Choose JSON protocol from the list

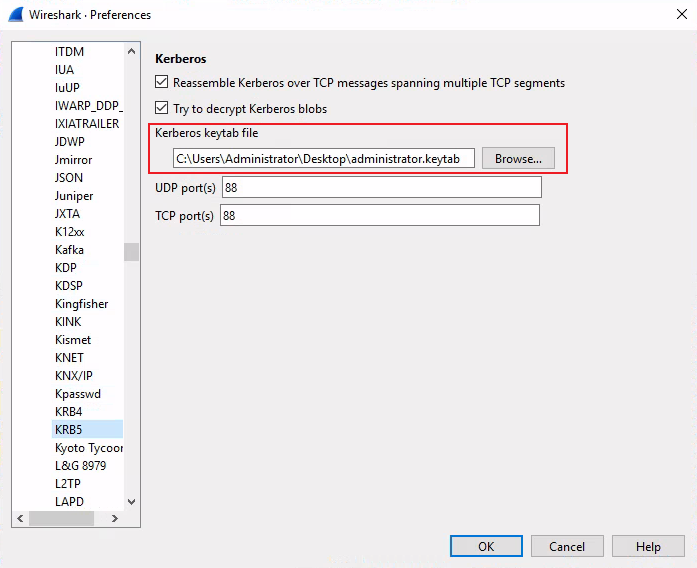click(x=69, y=178)
